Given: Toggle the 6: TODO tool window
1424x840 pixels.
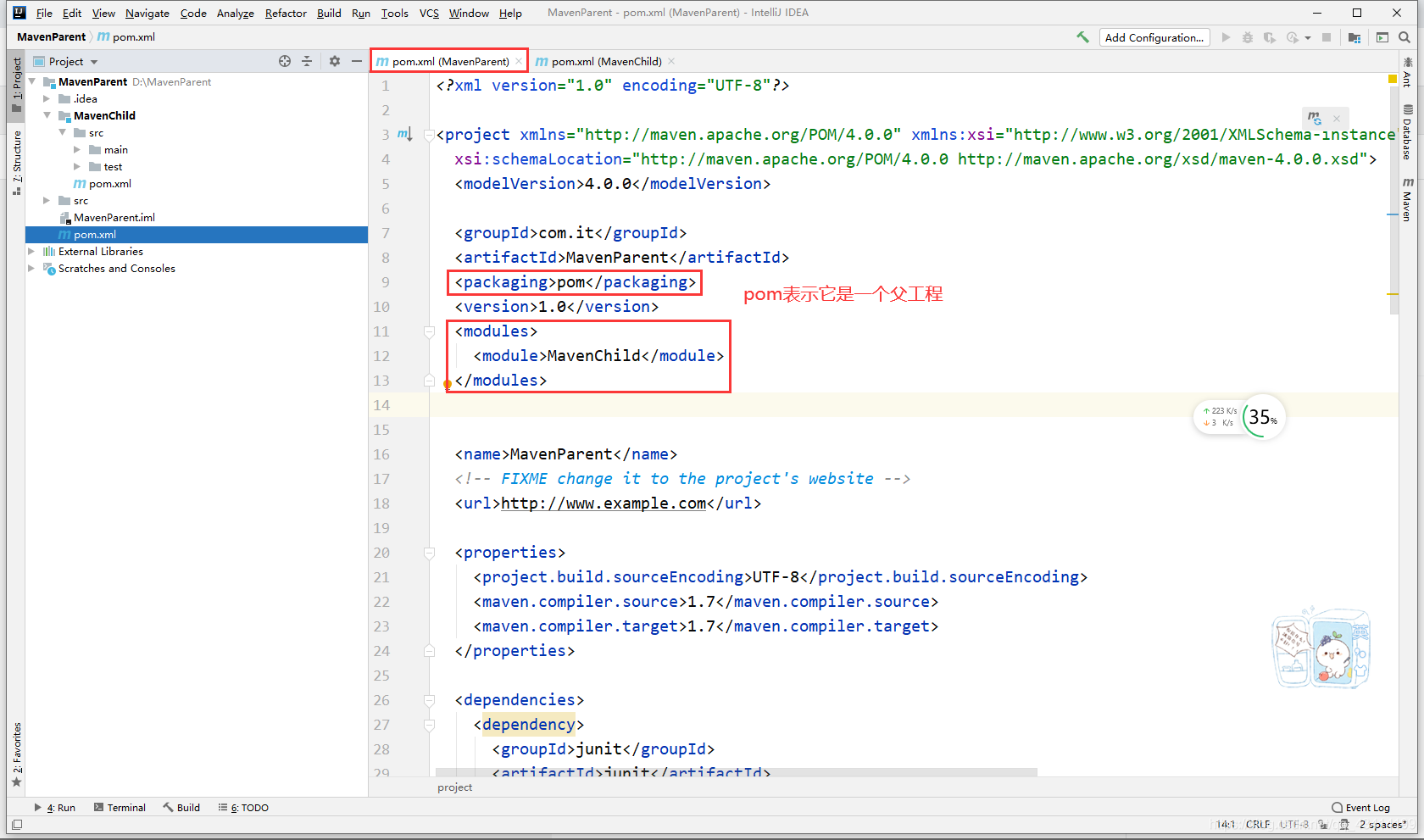Looking at the screenshot, I should pyautogui.click(x=243, y=808).
